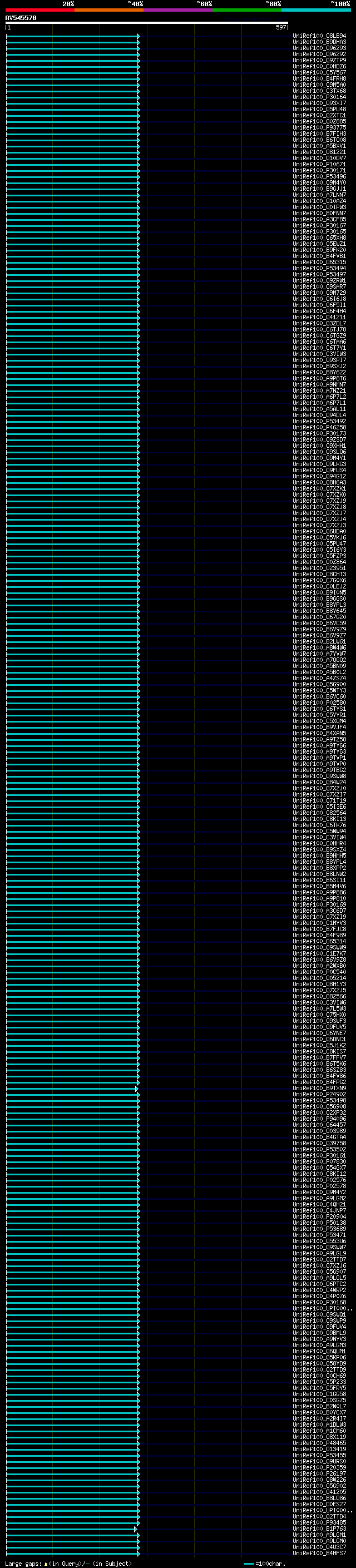This screenshot has width=356, height=1568.
Task: Select hit label UniRef100_Q5PU48
Action: click(319, 110)
